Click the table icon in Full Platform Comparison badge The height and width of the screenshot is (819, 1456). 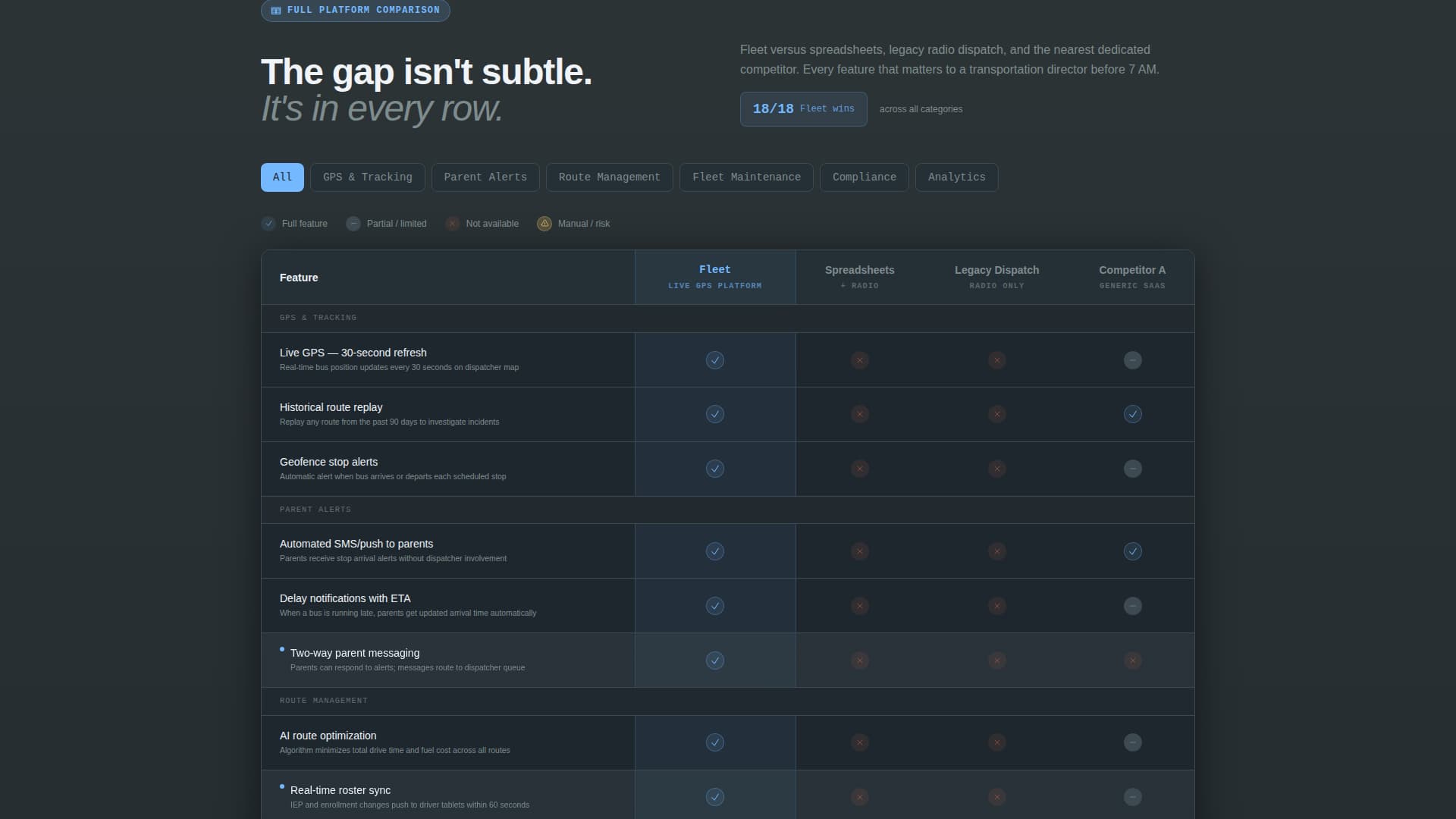pos(276,11)
